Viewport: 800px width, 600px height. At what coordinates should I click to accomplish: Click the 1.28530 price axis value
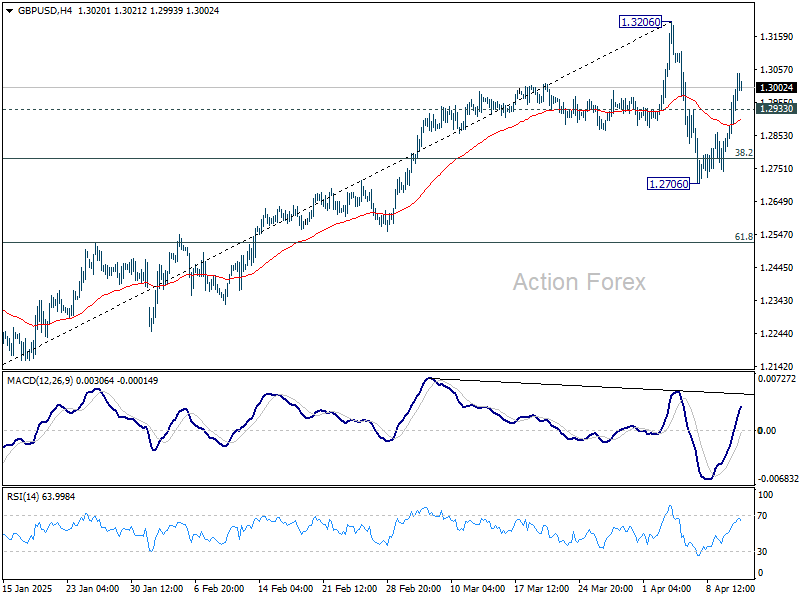[777, 136]
